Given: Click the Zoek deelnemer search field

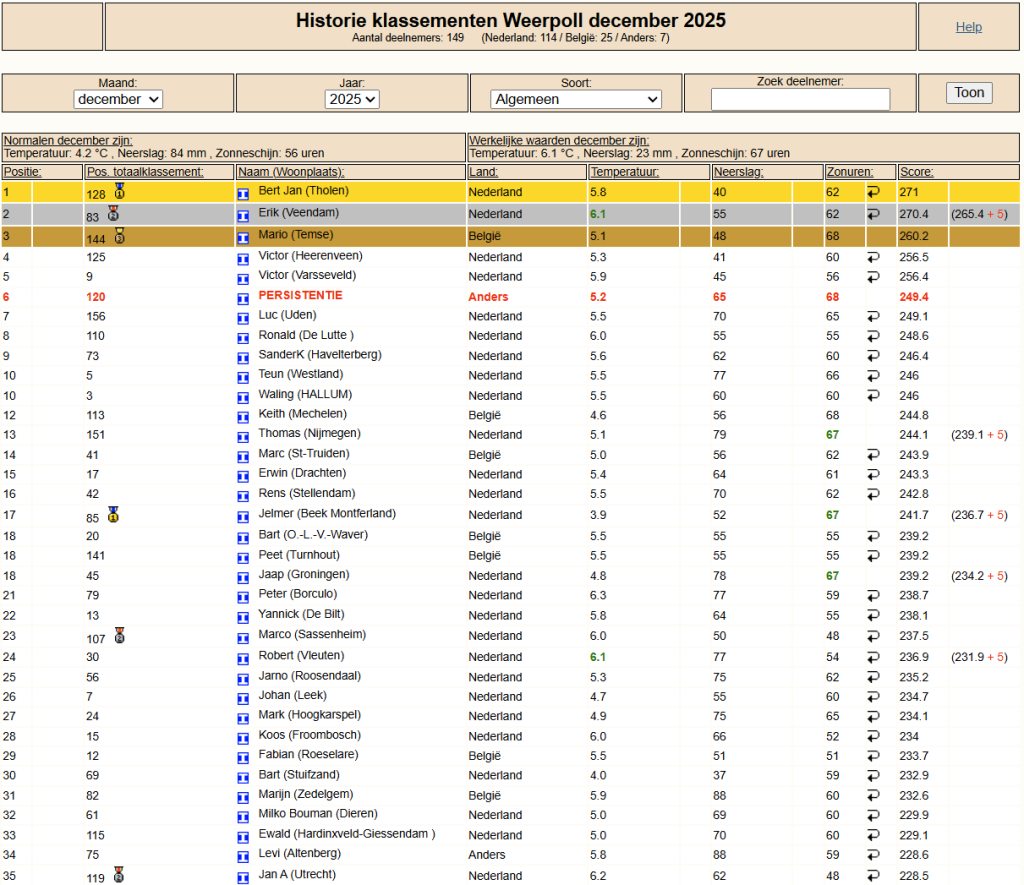Looking at the screenshot, I should pyautogui.click(x=800, y=99).
